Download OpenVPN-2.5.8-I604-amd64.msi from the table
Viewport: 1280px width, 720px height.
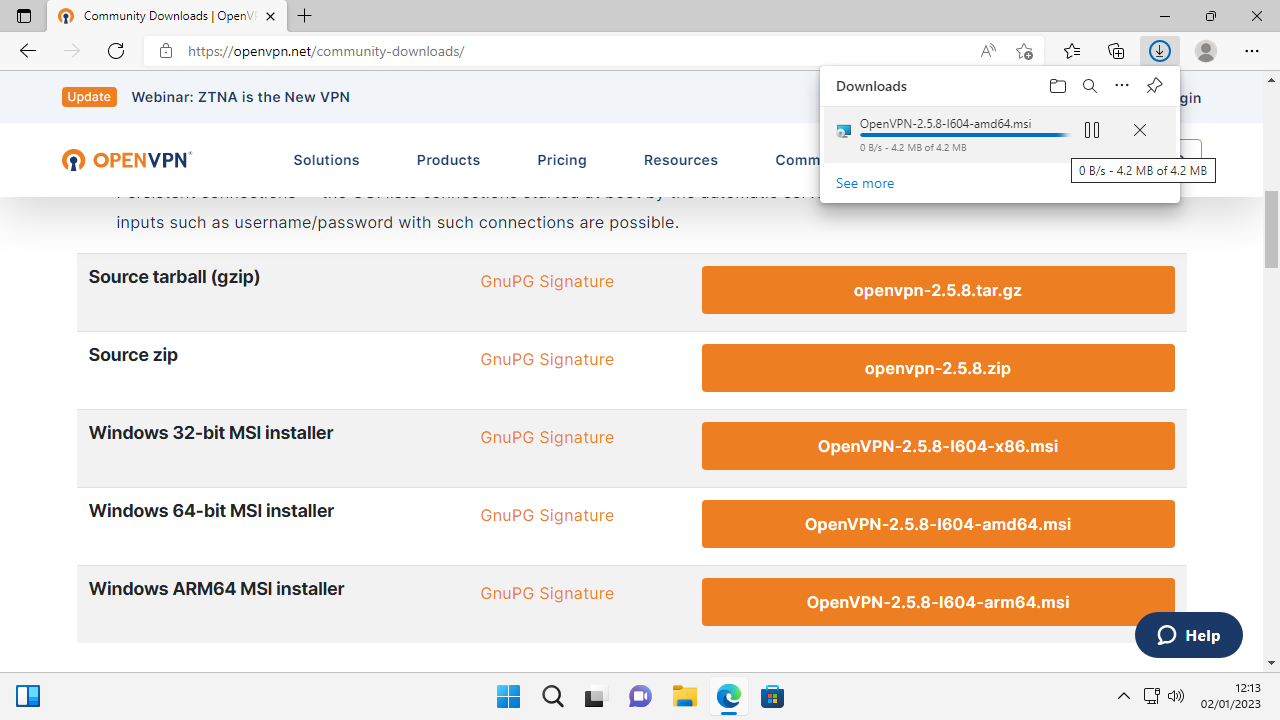coord(938,524)
